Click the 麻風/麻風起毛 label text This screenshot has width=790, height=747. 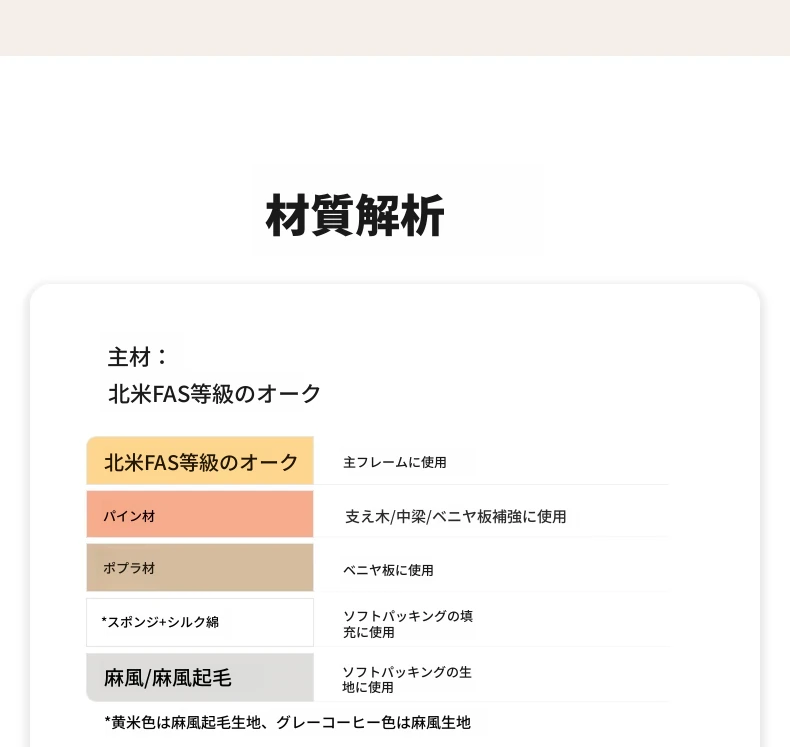[x=168, y=678]
